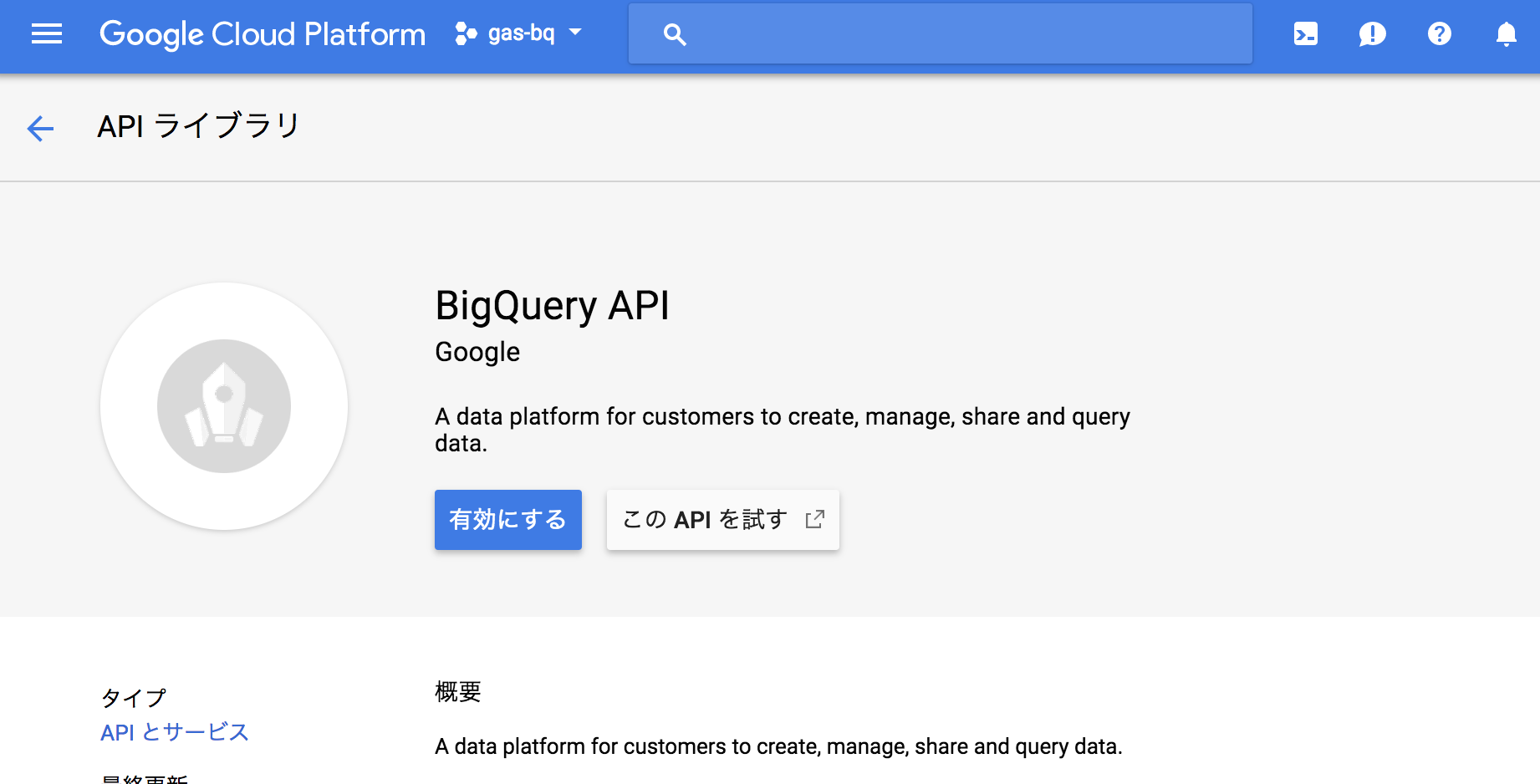Click the API ライブラリ heading
1540x784 pixels.
point(199,126)
